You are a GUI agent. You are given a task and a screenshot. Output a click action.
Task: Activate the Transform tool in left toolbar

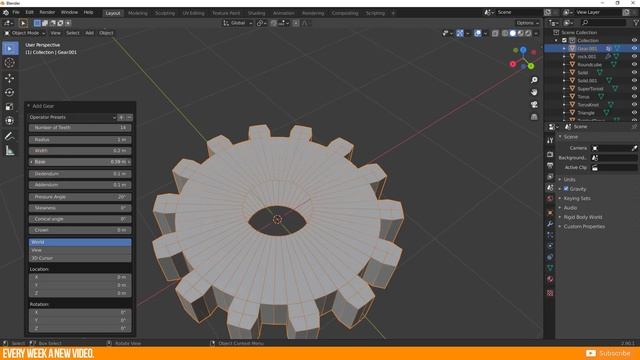(10, 121)
